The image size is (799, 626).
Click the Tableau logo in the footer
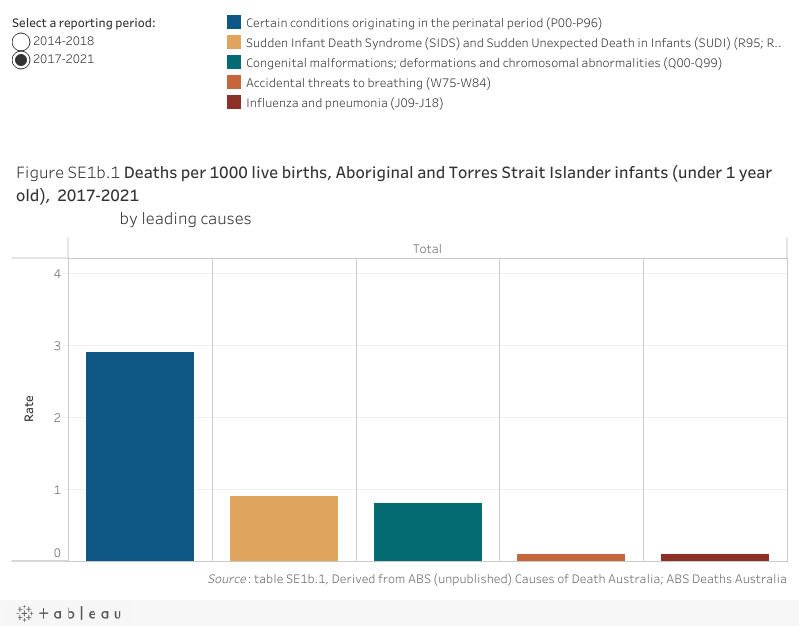point(68,612)
